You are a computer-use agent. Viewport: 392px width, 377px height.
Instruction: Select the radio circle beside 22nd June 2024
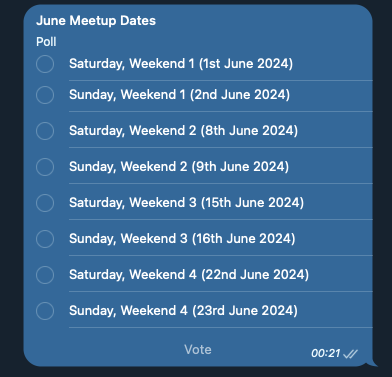click(x=45, y=275)
